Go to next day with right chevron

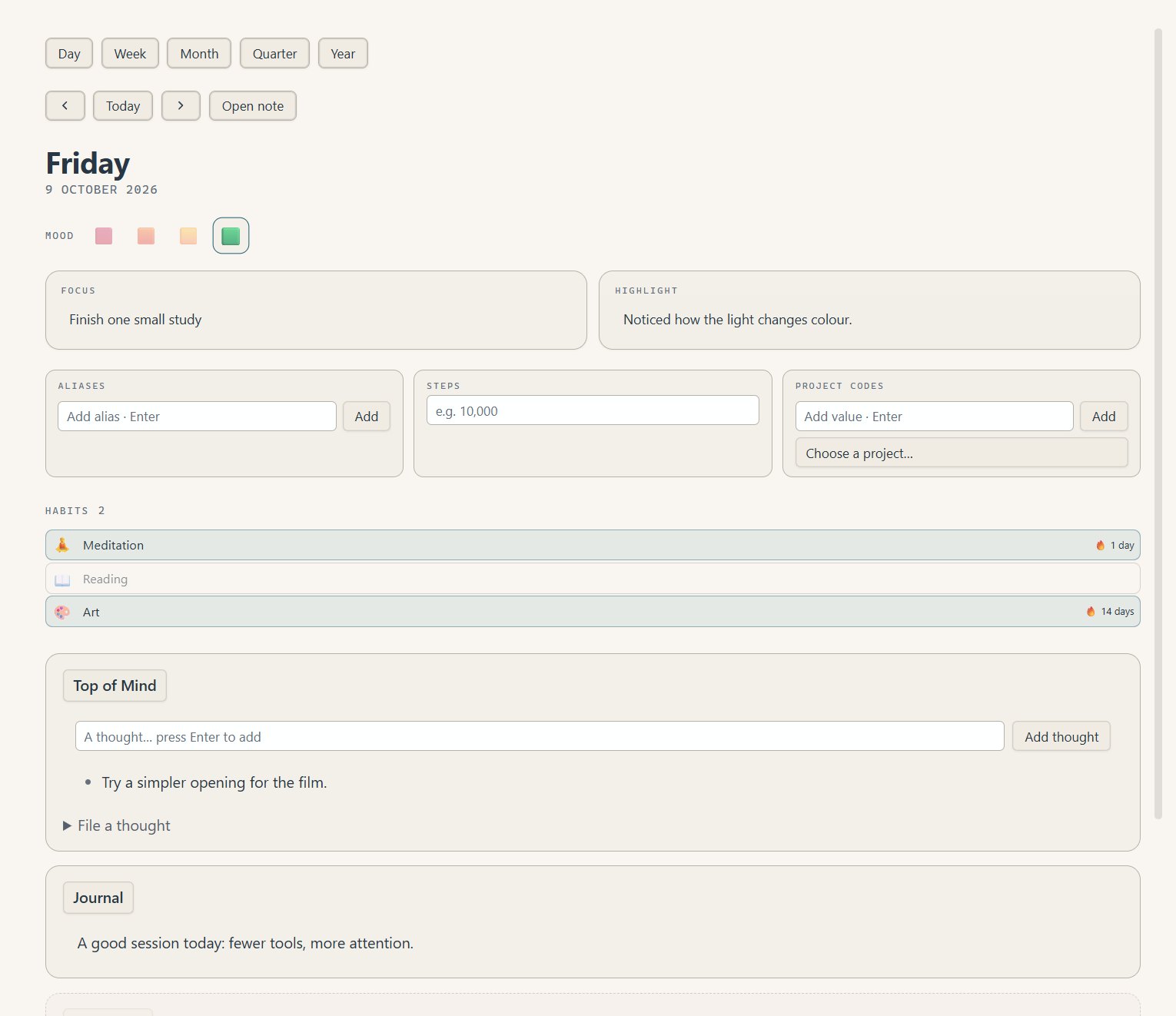pos(181,106)
